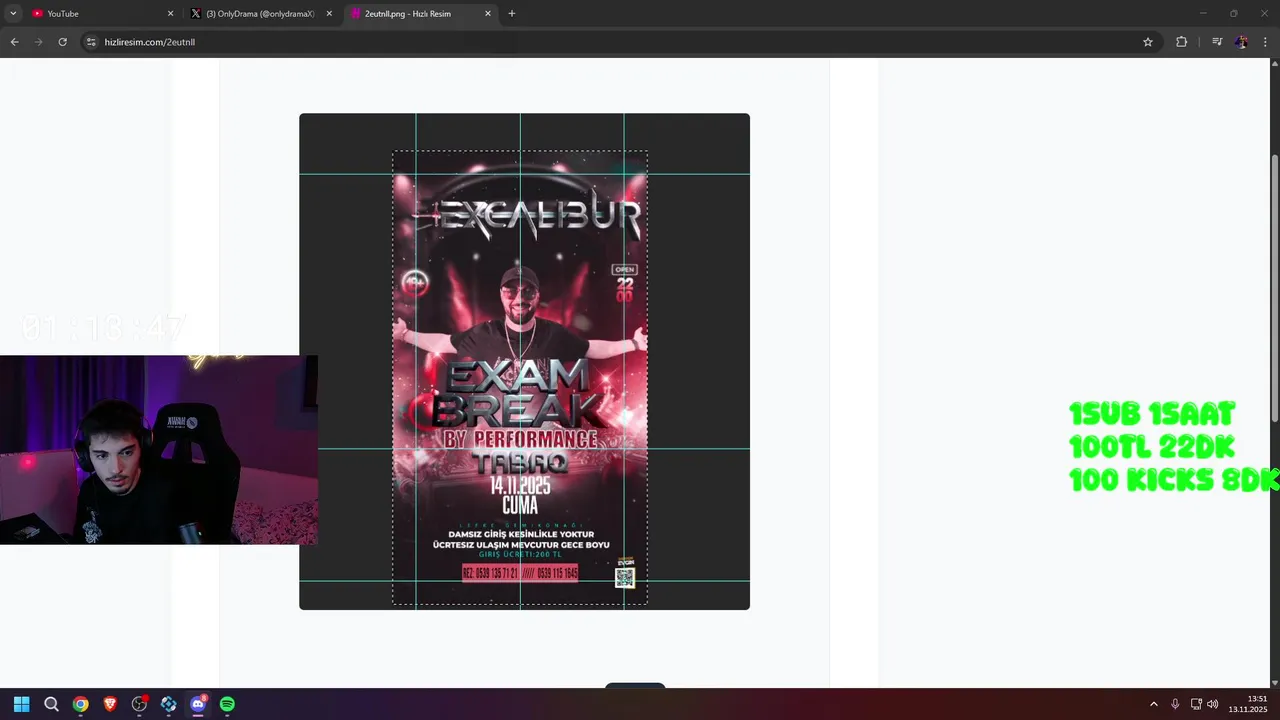1280x720 pixels.
Task: Open a new browser tab
Action: pos(512,14)
